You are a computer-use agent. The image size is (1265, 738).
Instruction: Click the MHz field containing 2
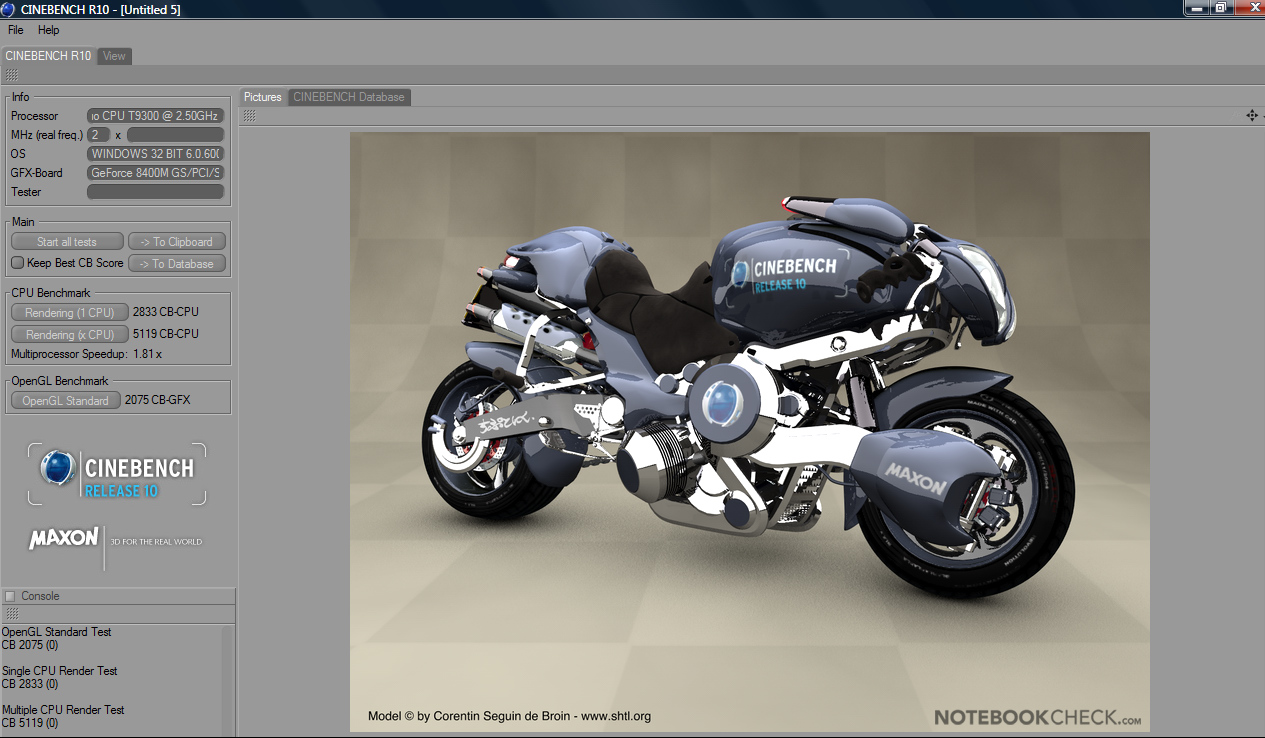[98, 135]
